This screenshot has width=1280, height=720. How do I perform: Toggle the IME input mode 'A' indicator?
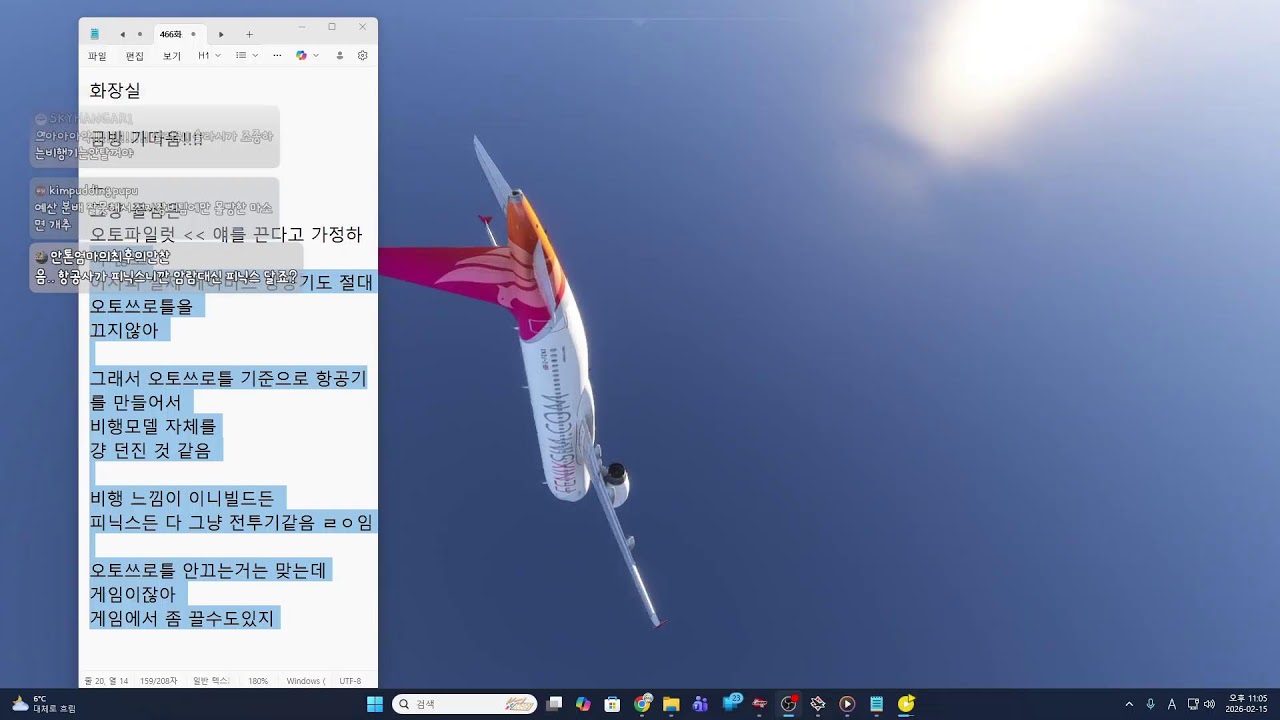(x=1172, y=704)
